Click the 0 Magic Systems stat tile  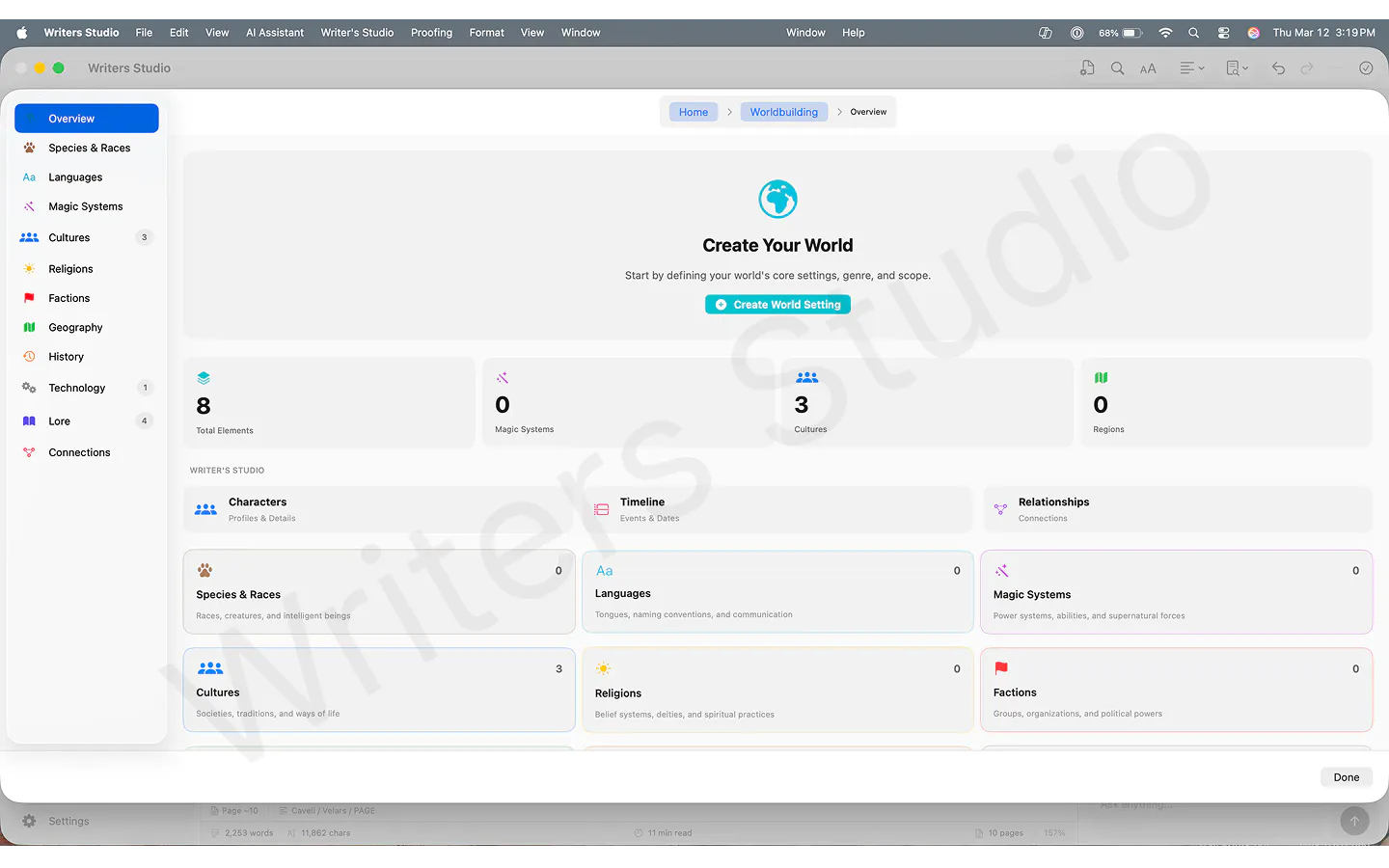(628, 403)
